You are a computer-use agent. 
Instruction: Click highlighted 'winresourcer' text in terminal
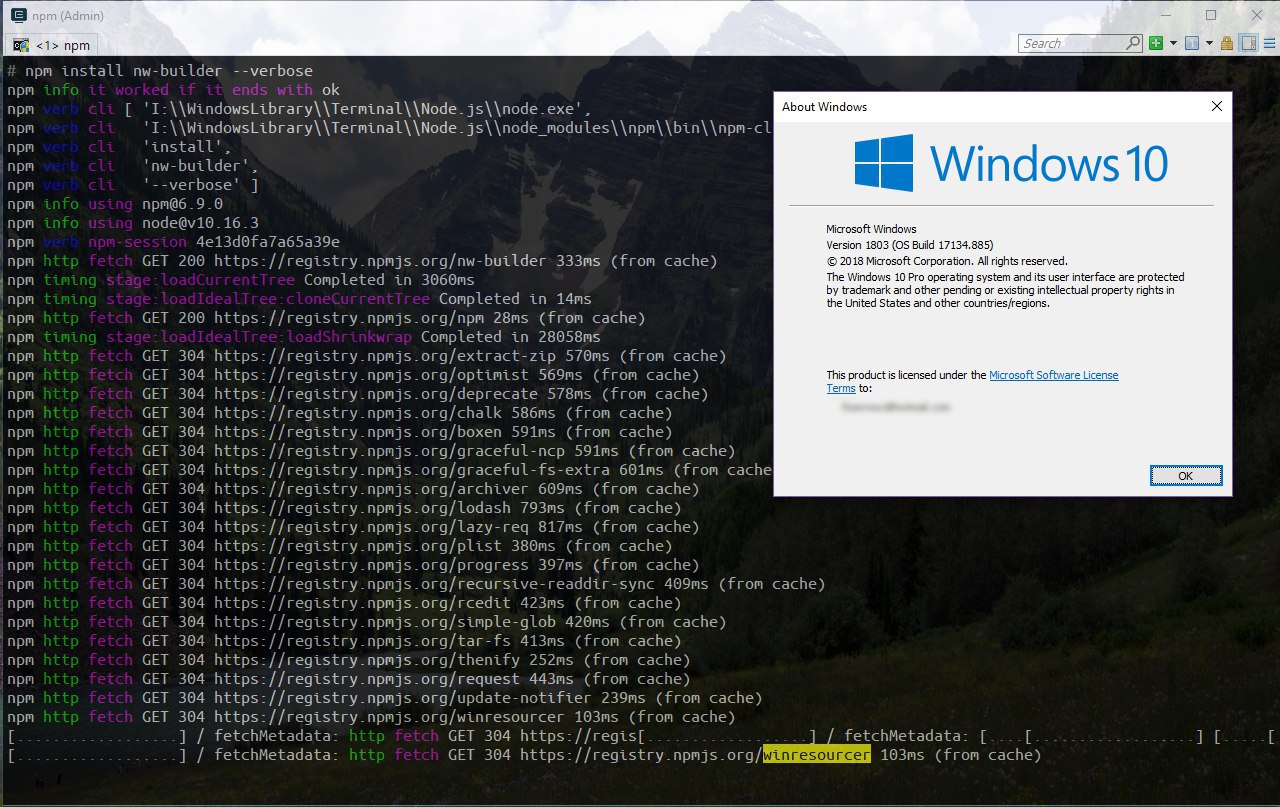(816, 755)
